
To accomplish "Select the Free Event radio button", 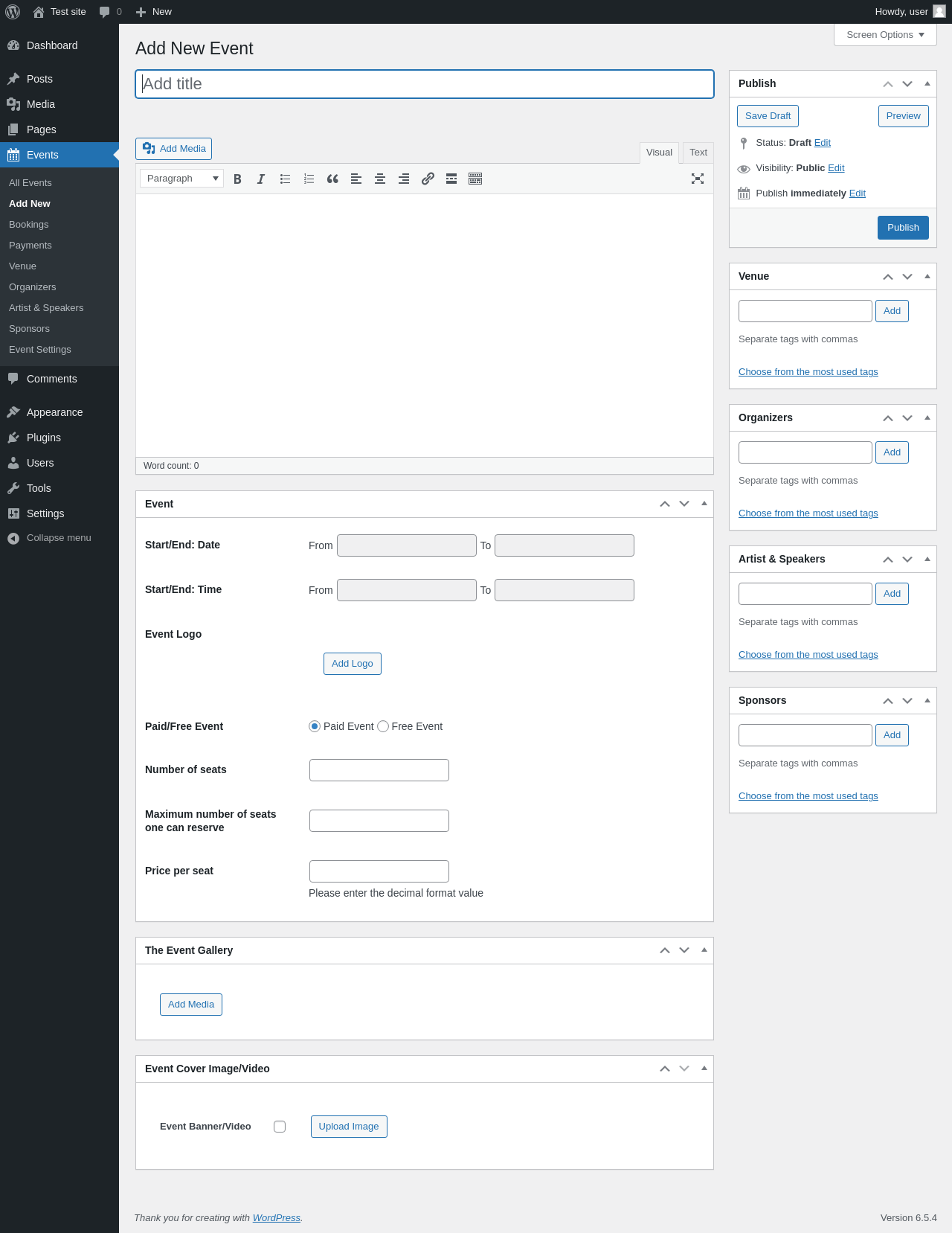I will pos(383,726).
